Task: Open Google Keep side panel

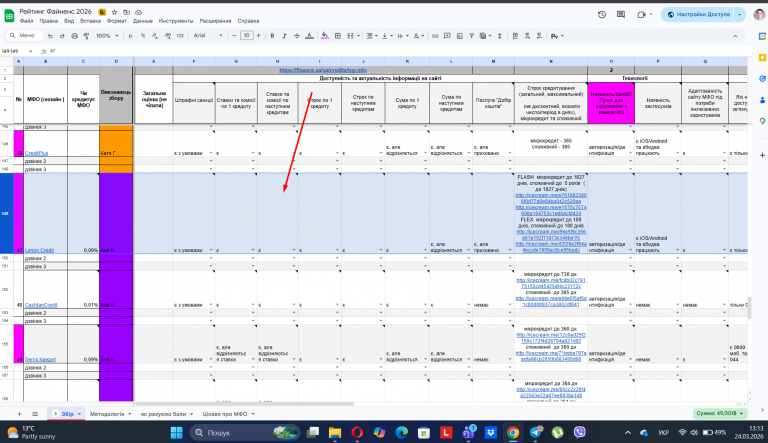Action: point(762,57)
